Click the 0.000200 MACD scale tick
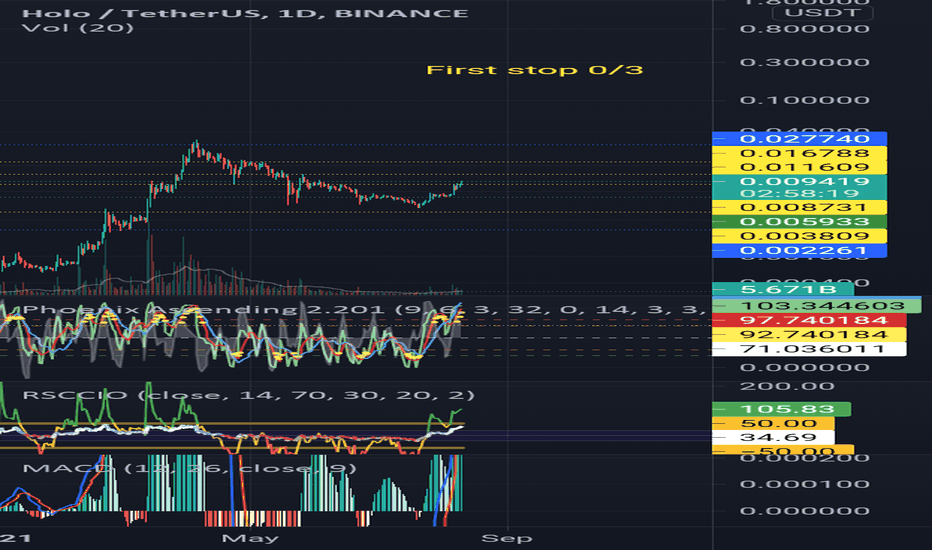932x550 pixels. [804, 458]
